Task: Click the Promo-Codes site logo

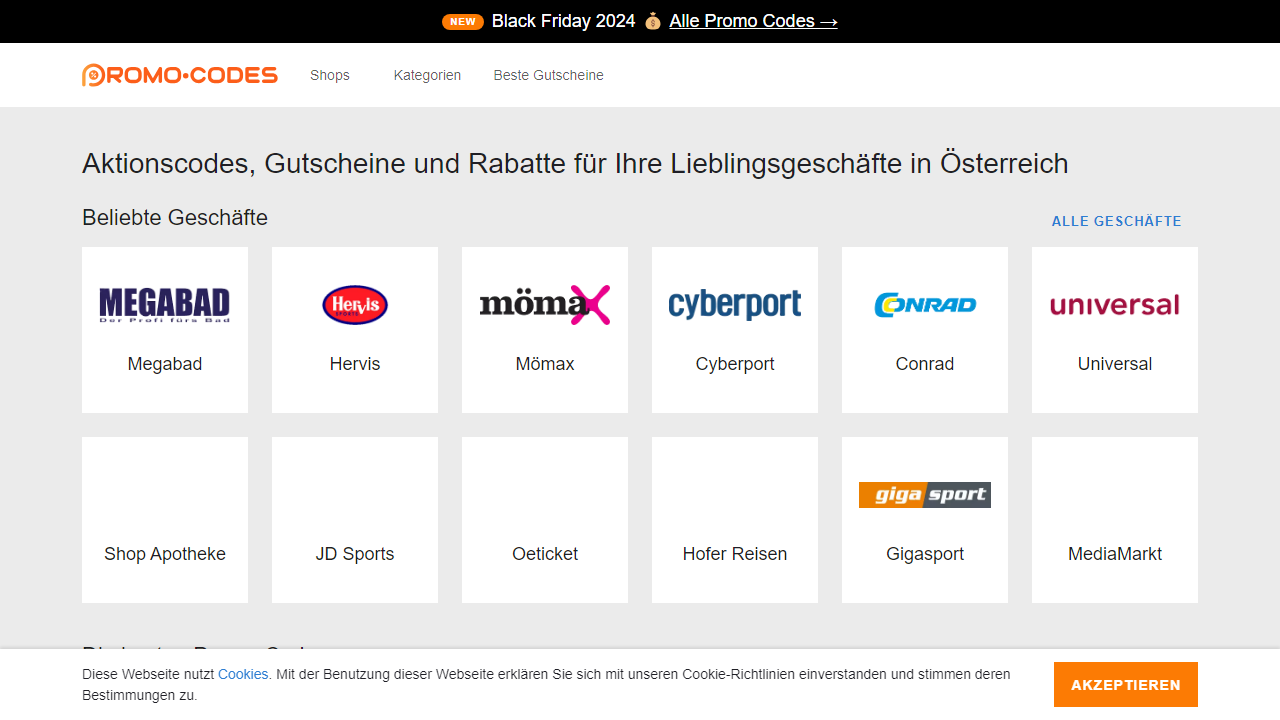Action: 180,75
